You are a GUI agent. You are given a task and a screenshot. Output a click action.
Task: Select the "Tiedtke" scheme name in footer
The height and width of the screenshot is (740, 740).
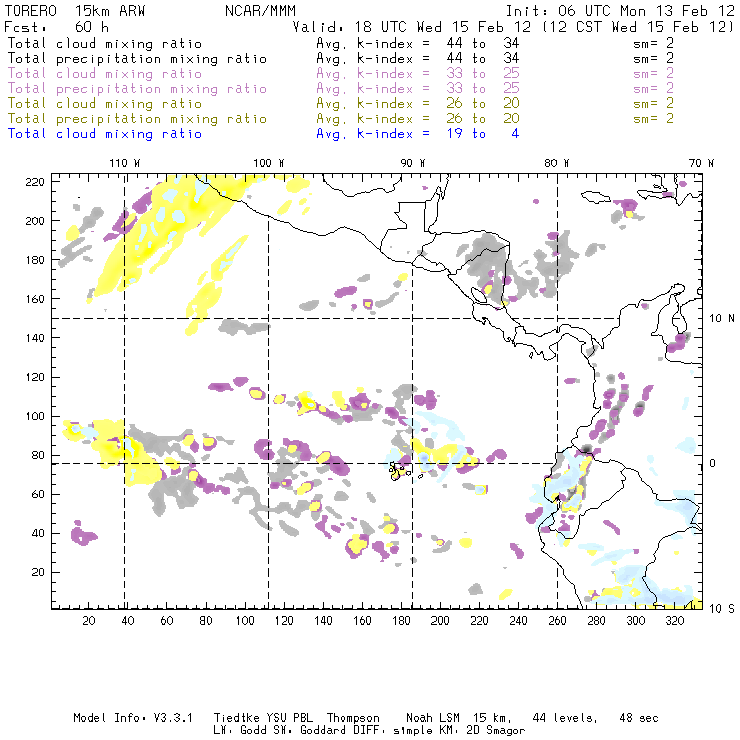point(237,718)
